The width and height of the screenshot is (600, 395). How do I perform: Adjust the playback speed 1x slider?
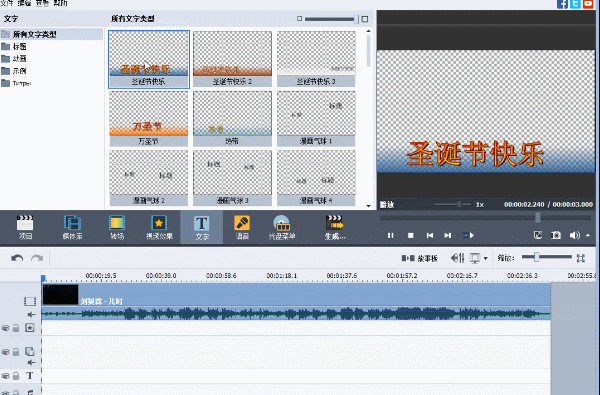[458, 204]
